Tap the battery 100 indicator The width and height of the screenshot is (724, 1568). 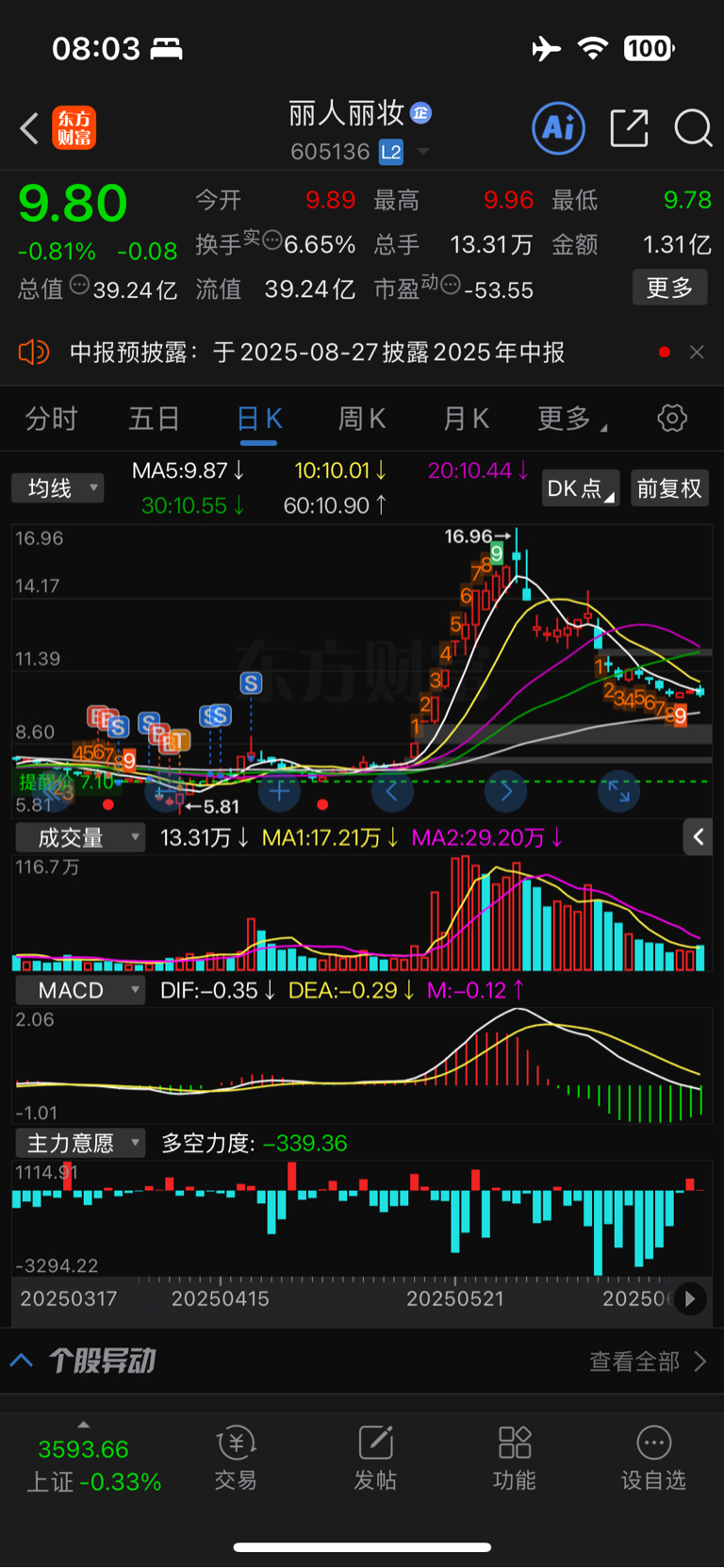[649, 48]
